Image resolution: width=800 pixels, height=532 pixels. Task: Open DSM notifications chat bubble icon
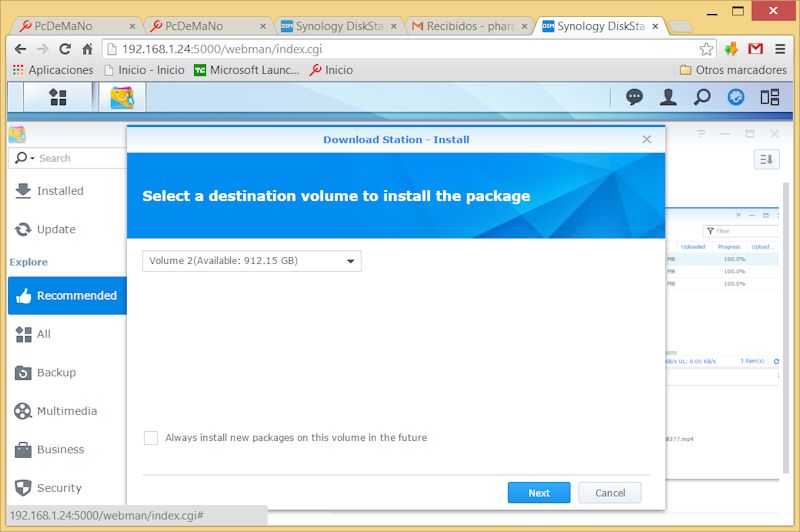634,97
